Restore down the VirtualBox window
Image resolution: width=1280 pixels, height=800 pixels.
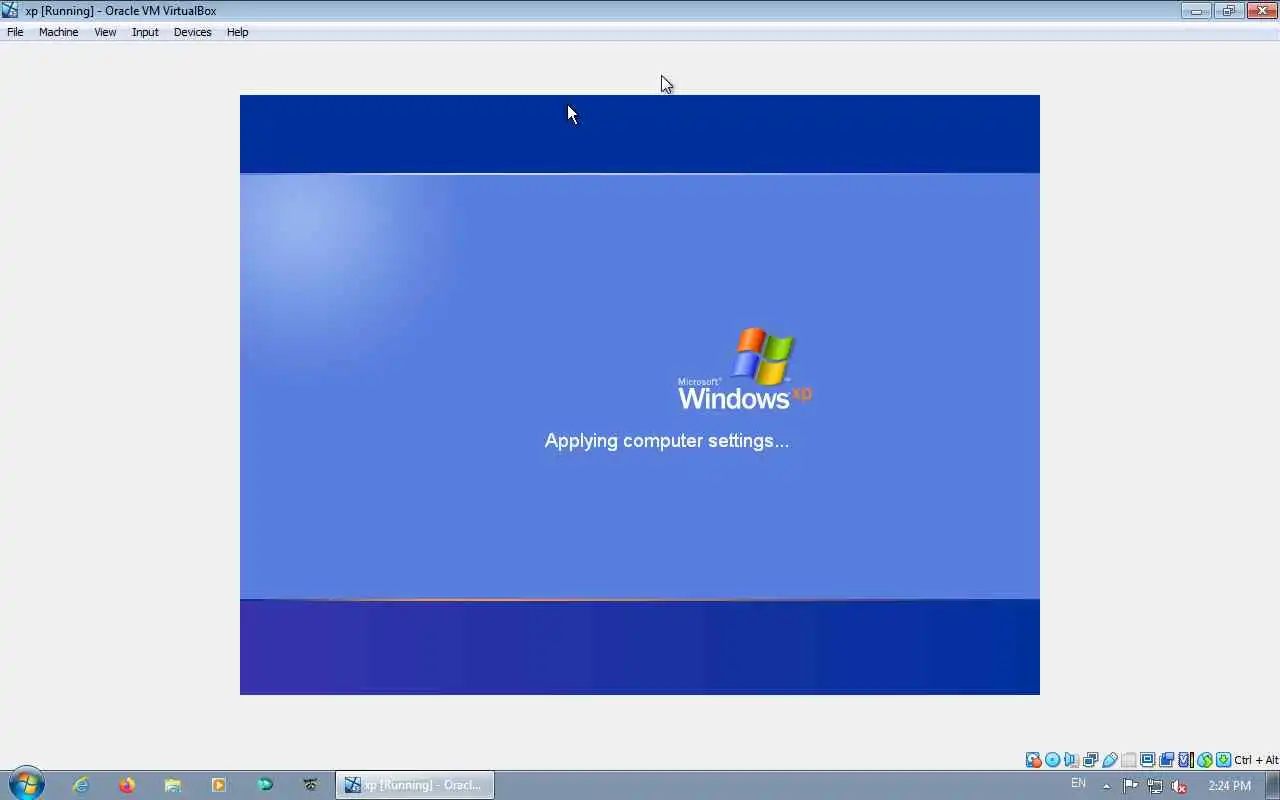(x=1228, y=11)
